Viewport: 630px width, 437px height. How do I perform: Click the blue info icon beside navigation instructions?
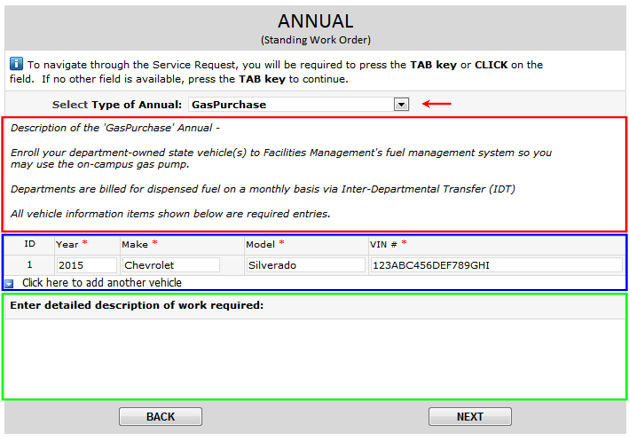16,63
